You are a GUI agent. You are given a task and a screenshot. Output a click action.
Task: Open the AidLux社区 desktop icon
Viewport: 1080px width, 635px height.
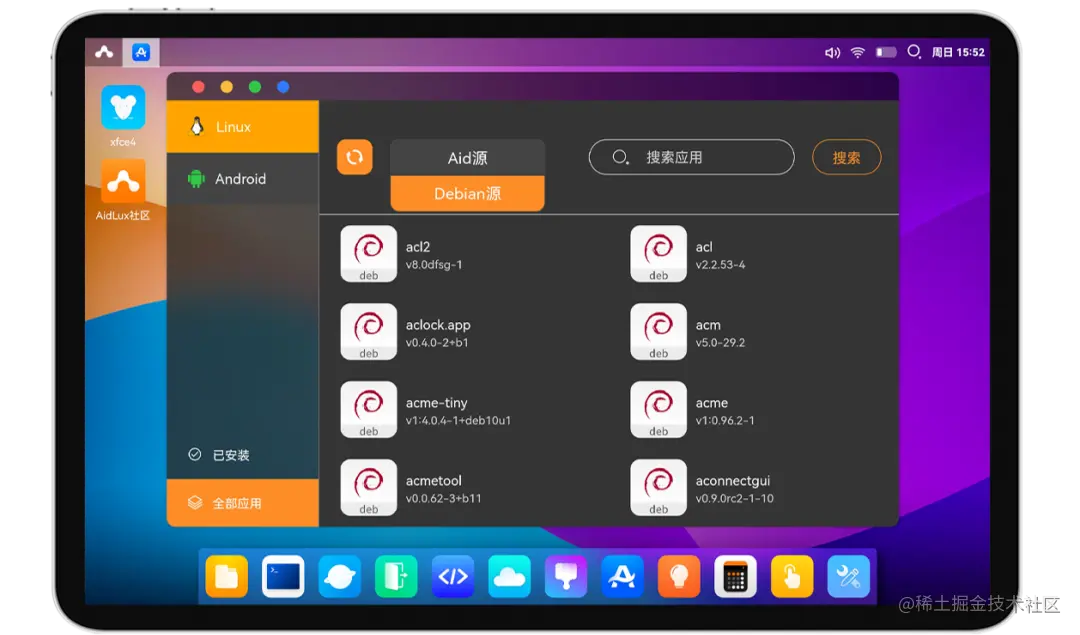(x=123, y=182)
